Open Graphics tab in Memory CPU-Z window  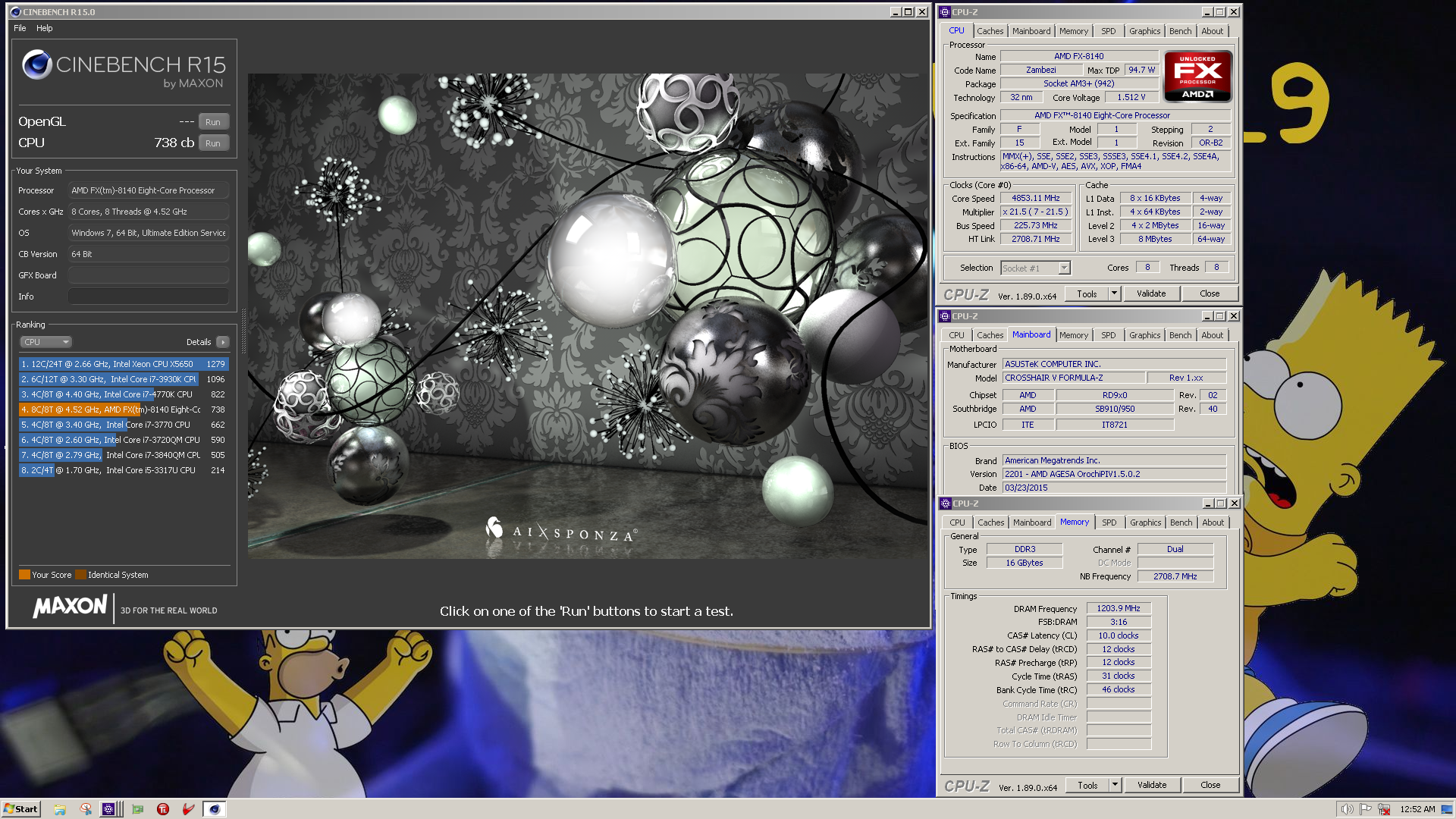click(x=1145, y=522)
